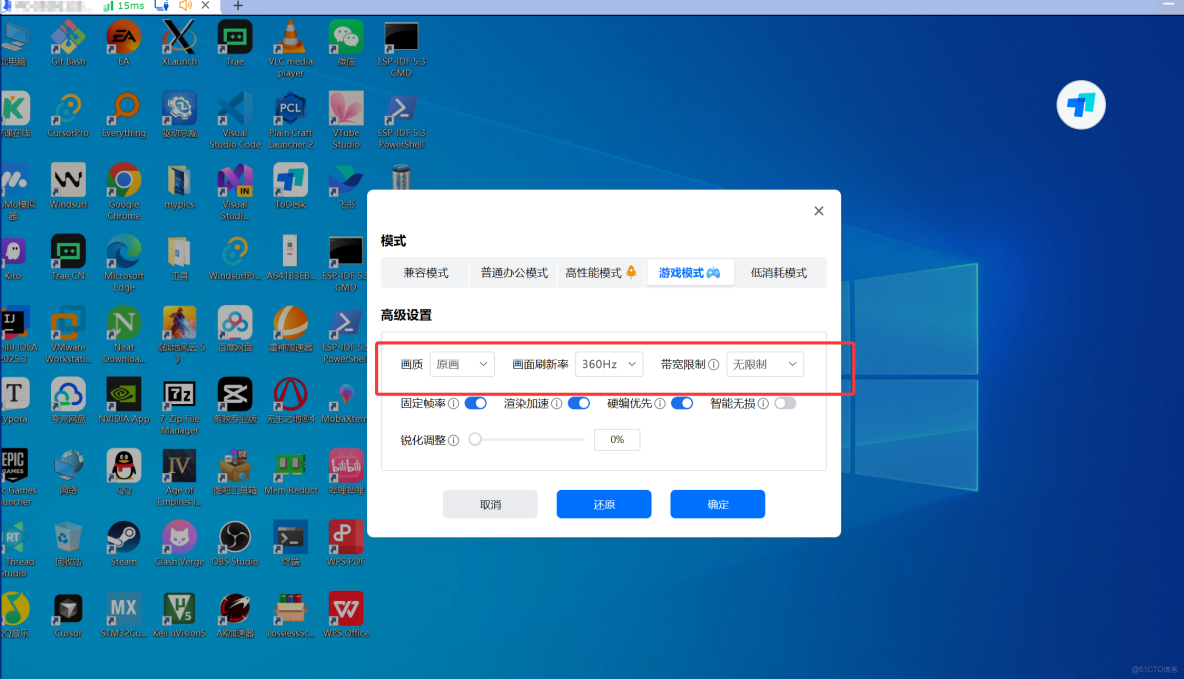1184x679 pixels.
Task: Open Git Bash
Action: coord(67,40)
